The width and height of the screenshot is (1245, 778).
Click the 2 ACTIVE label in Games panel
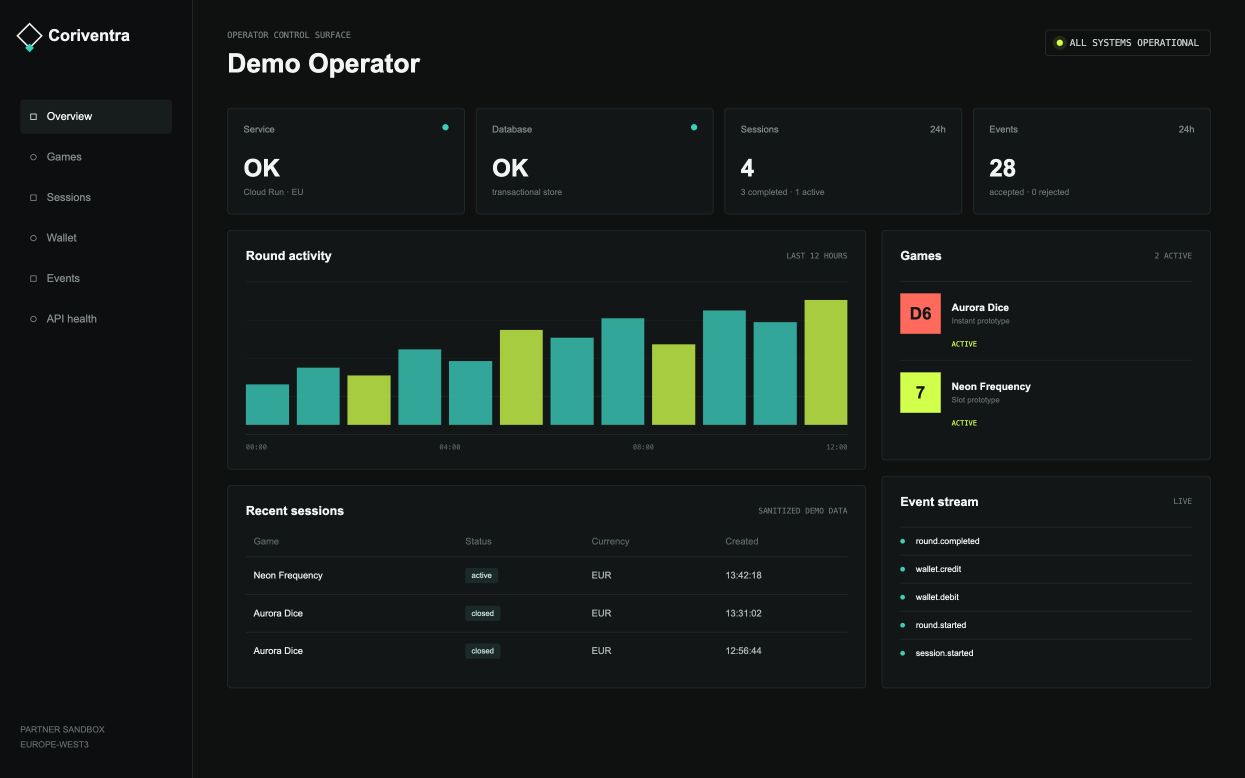[1173, 256]
